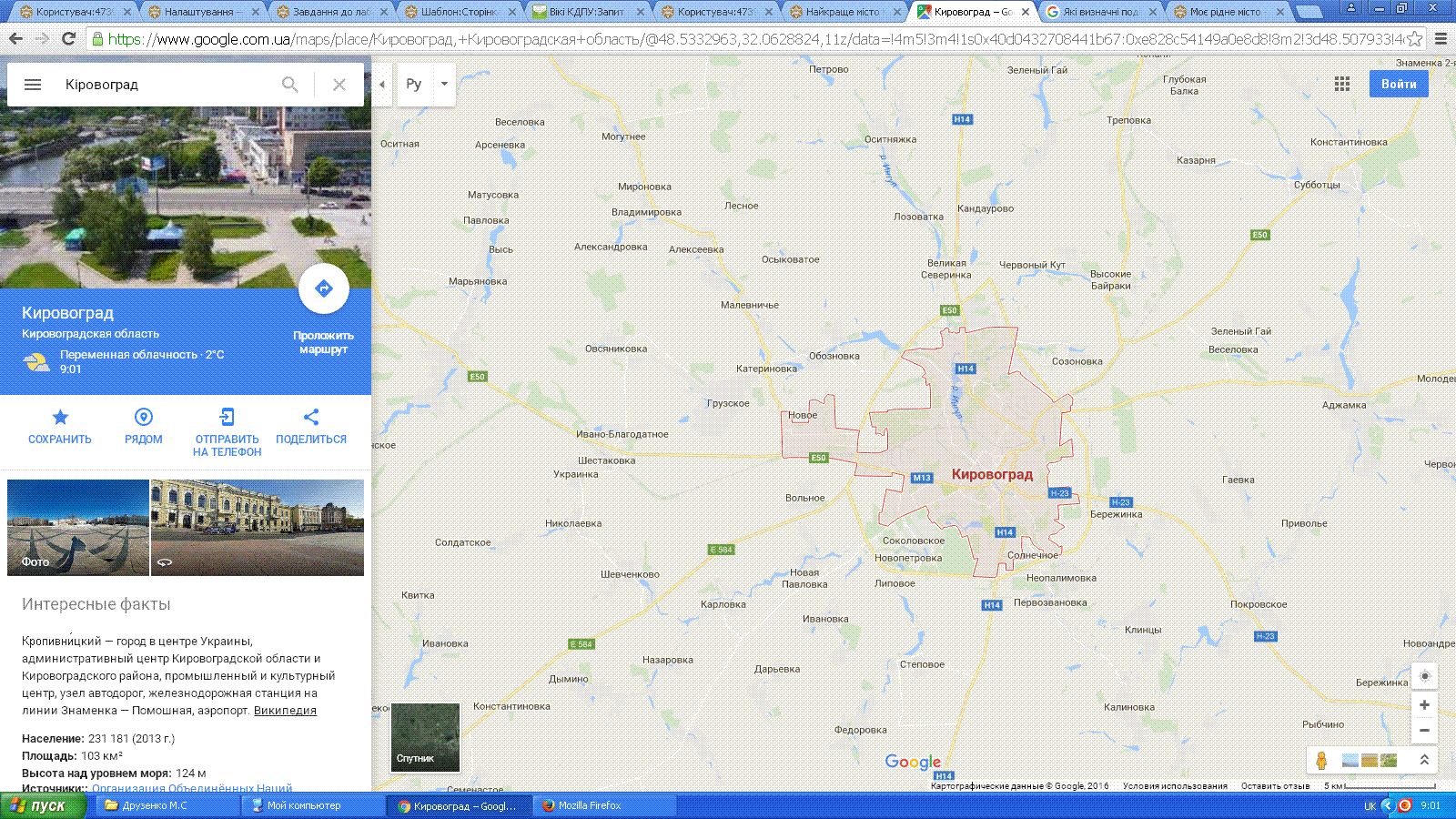
Task: Show my location target button
Action: [x=1425, y=676]
